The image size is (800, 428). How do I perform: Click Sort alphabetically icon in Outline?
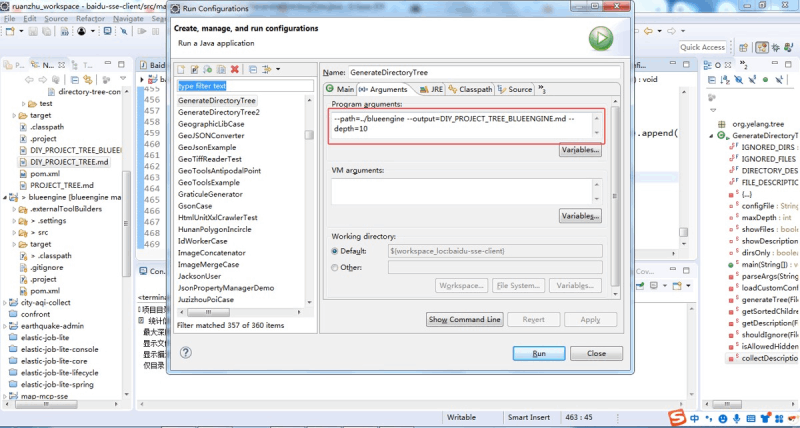click(x=725, y=80)
